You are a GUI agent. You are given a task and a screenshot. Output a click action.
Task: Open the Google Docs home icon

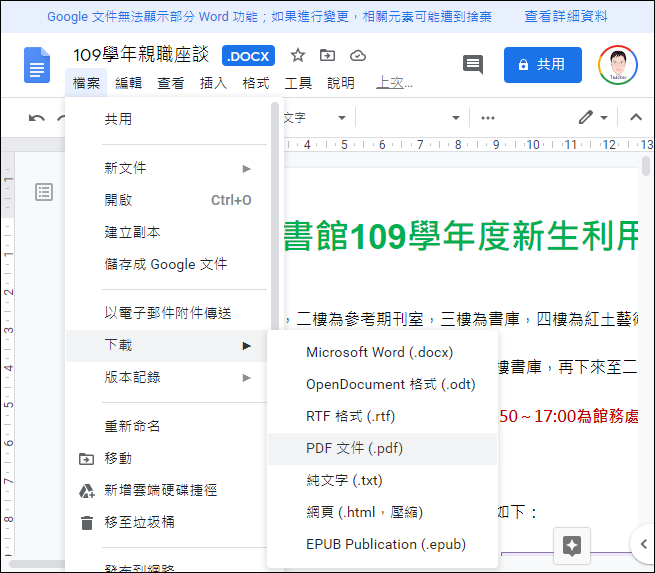37,65
